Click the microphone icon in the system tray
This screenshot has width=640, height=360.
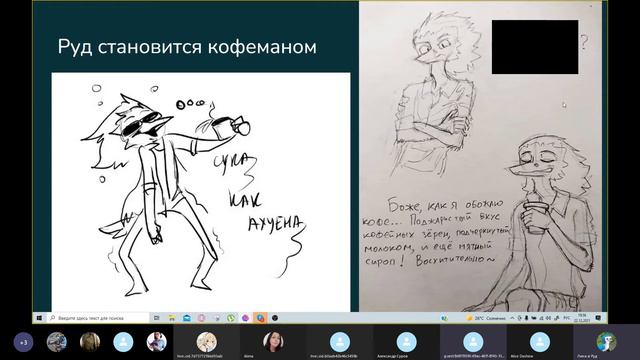point(527,318)
